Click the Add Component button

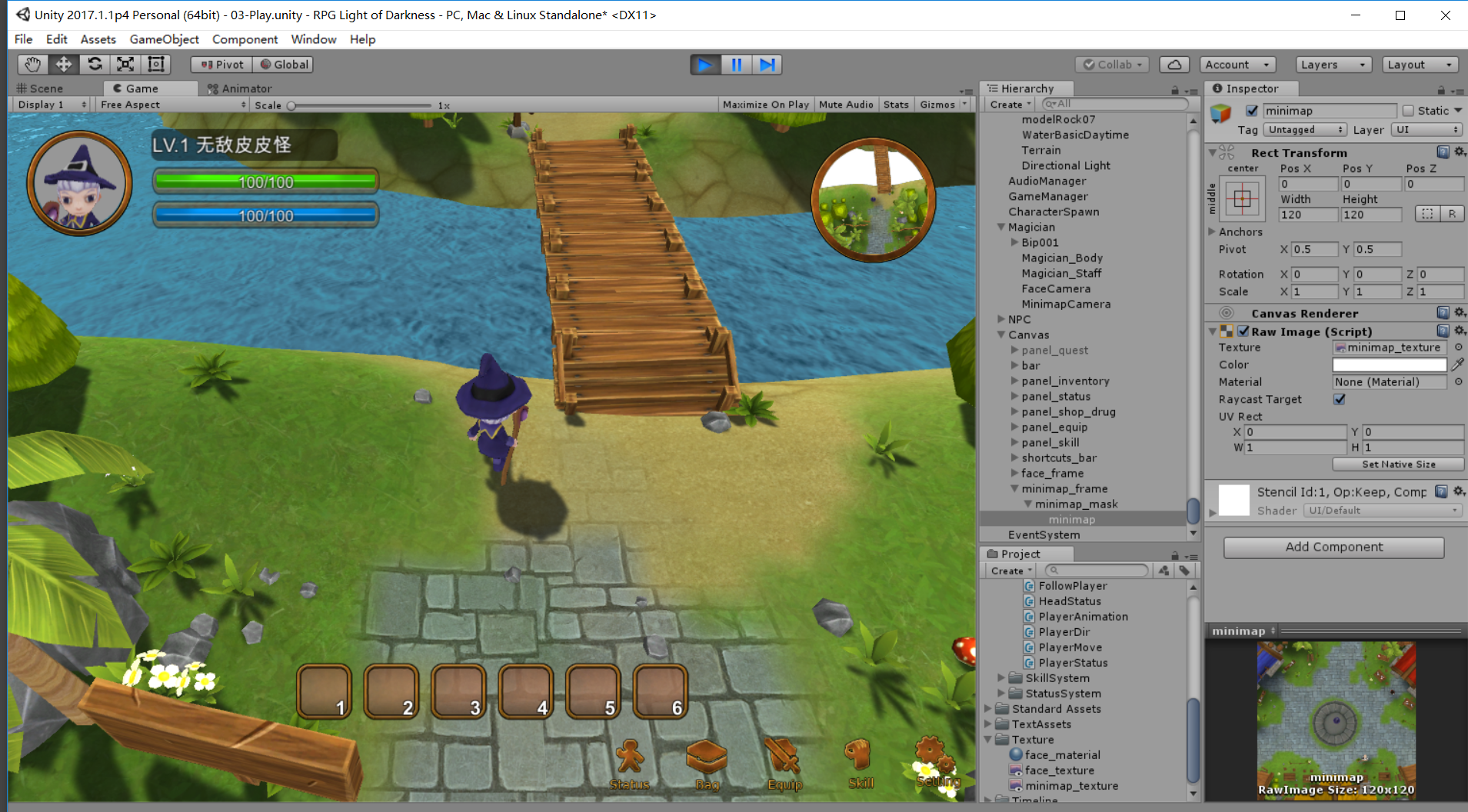pyautogui.click(x=1333, y=547)
